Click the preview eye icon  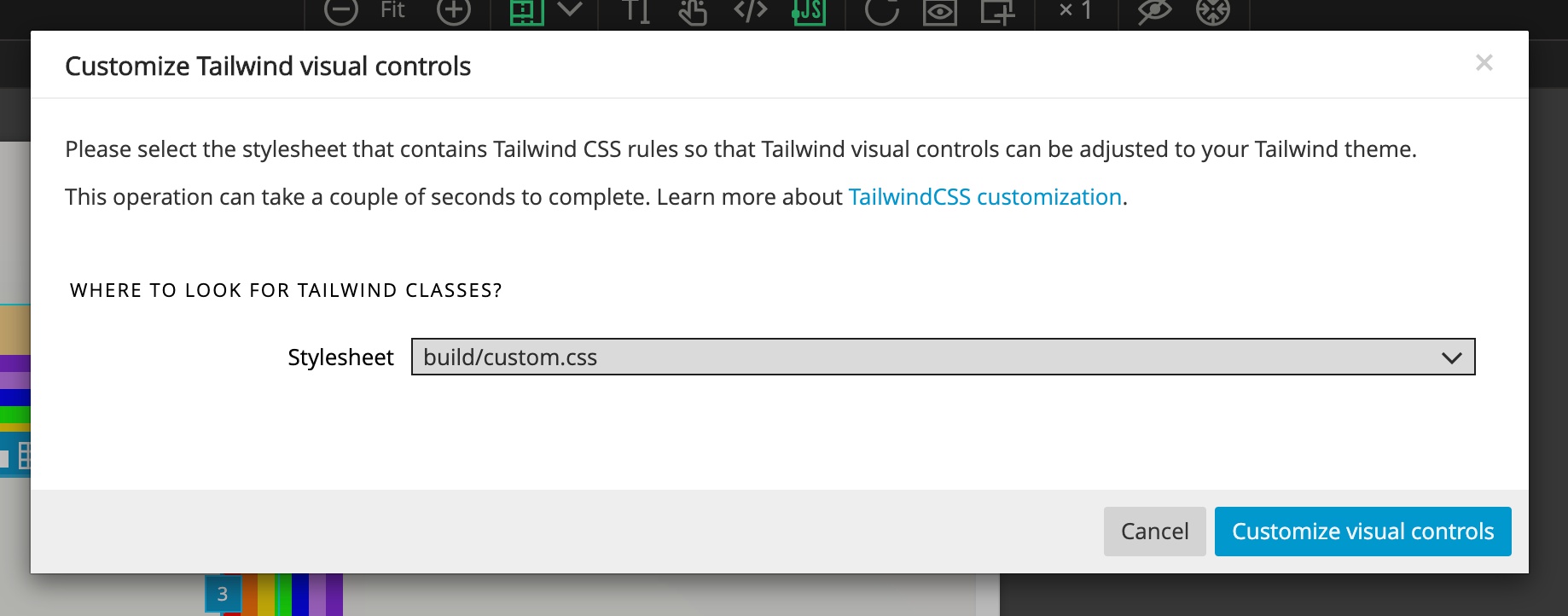[x=939, y=12]
